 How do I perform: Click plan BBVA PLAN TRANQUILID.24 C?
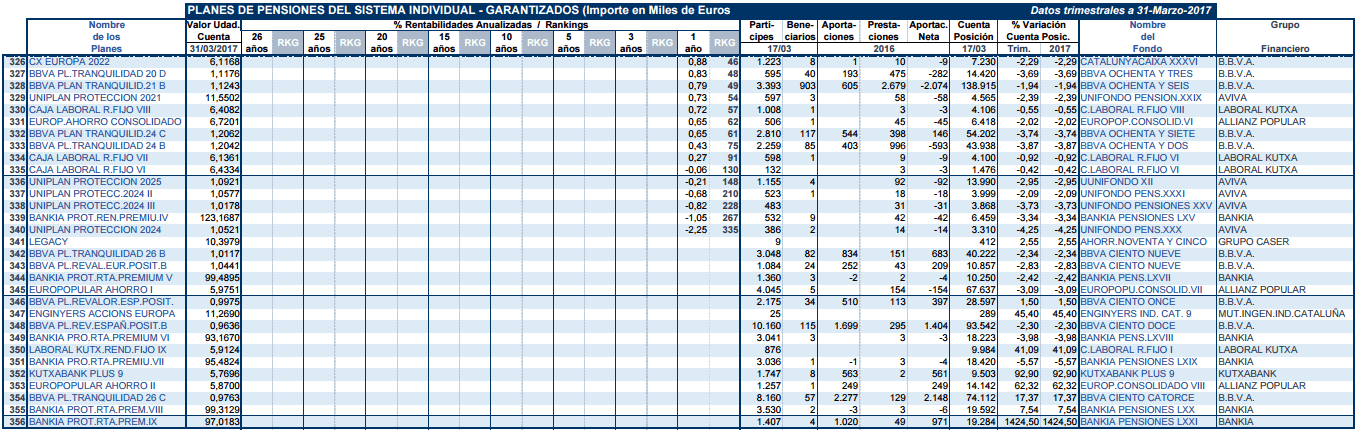pos(97,133)
